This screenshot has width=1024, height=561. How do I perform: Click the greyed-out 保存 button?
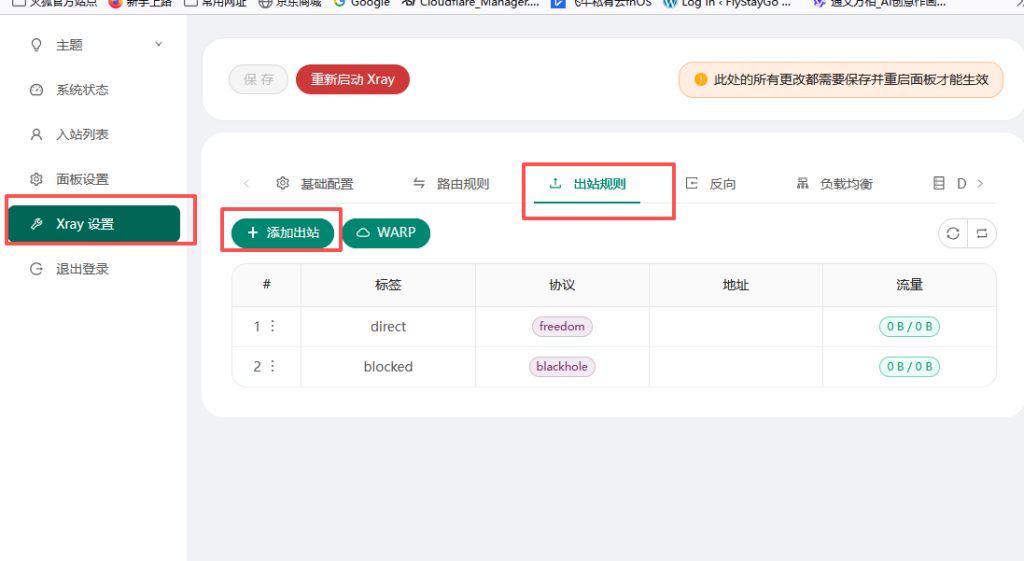pos(258,80)
